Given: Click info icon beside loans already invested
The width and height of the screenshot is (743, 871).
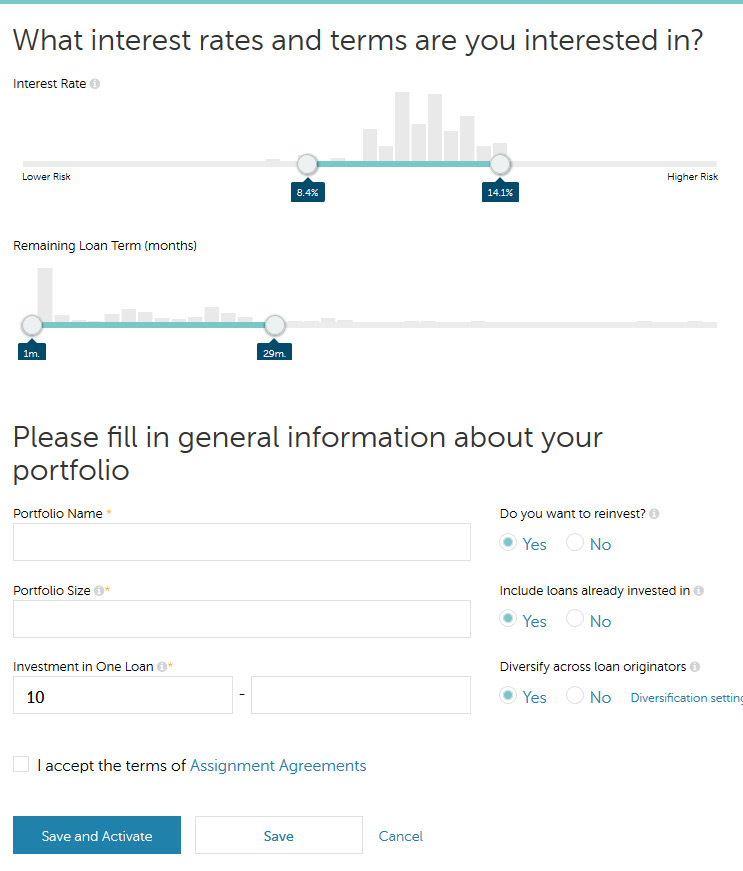Looking at the screenshot, I should coord(698,591).
